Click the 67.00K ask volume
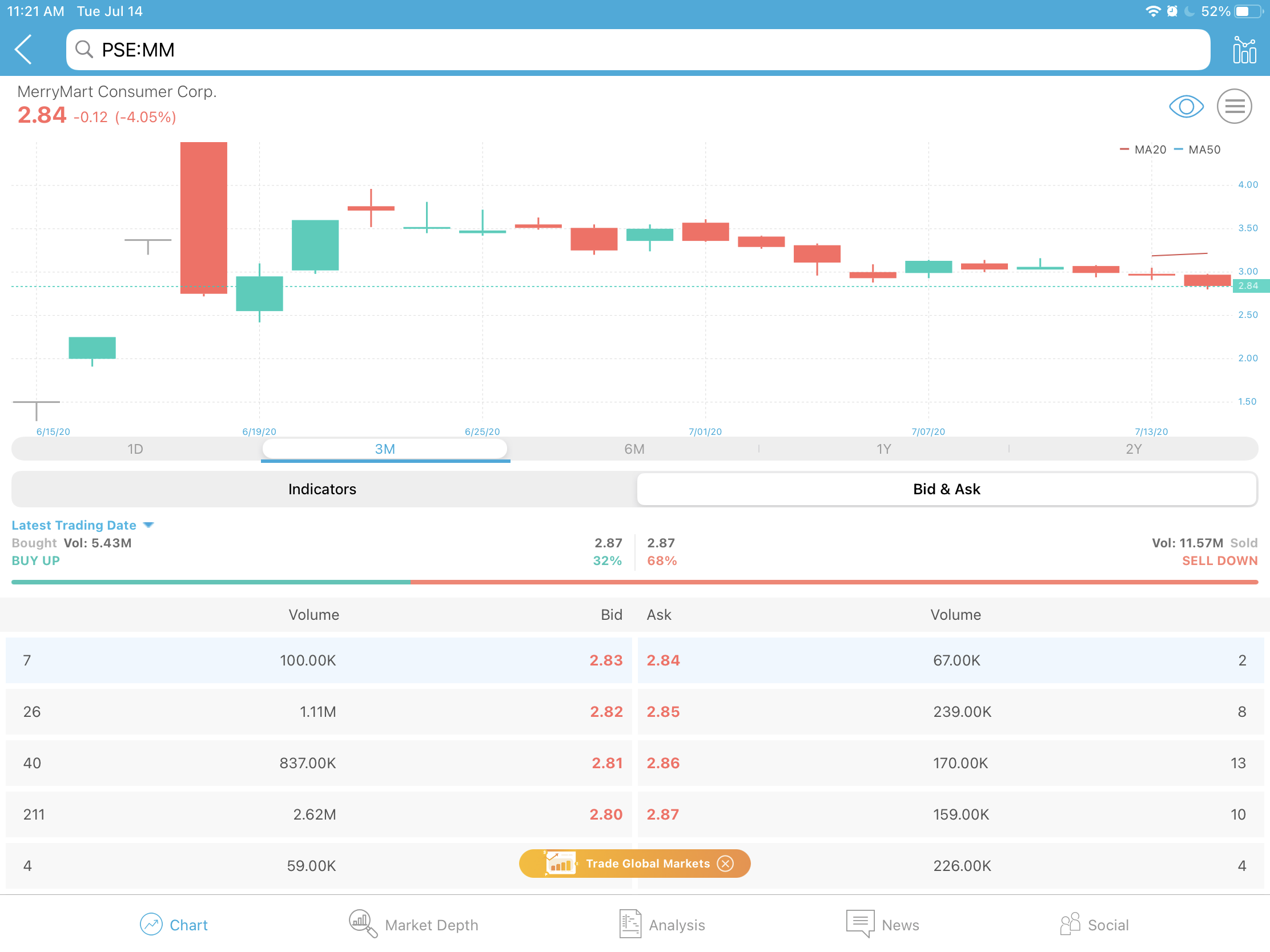This screenshot has width=1270, height=952. [956, 660]
